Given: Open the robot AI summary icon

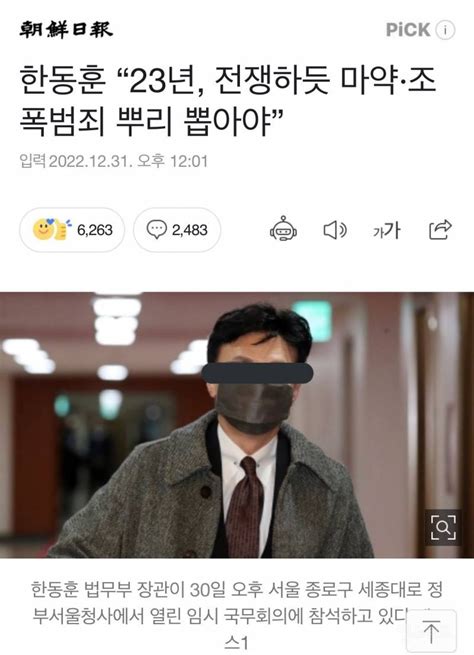Looking at the screenshot, I should pyautogui.click(x=283, y=229).
